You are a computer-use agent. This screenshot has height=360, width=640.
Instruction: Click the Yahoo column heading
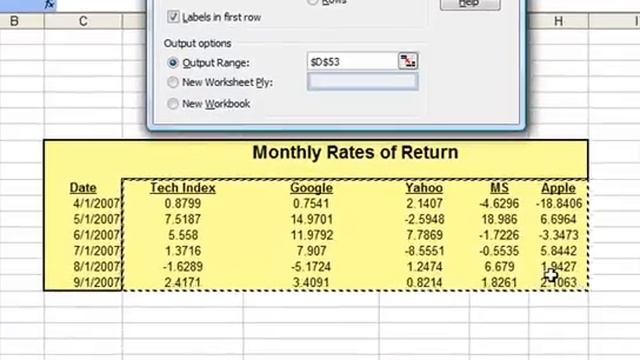424,188
